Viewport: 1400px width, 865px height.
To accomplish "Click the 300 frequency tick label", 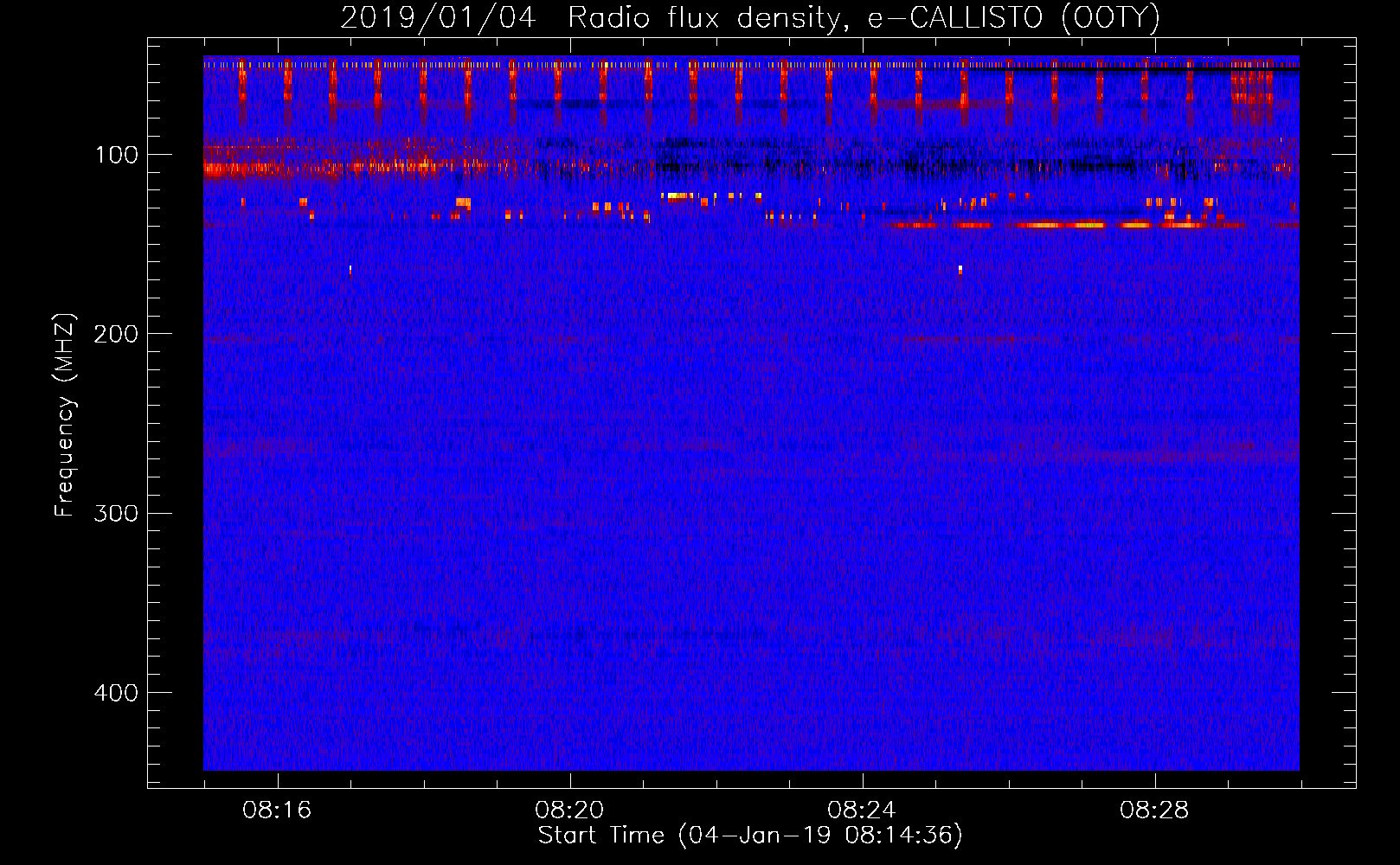I will (116, 513).
